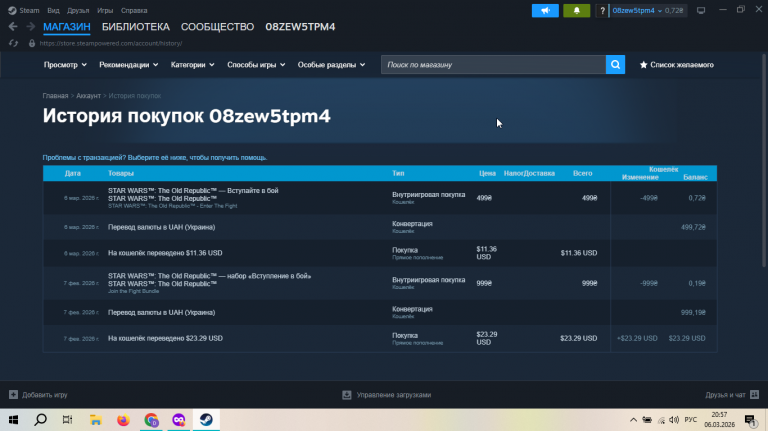
Task: Show hidden tray icons chevron
Action: 633,420
